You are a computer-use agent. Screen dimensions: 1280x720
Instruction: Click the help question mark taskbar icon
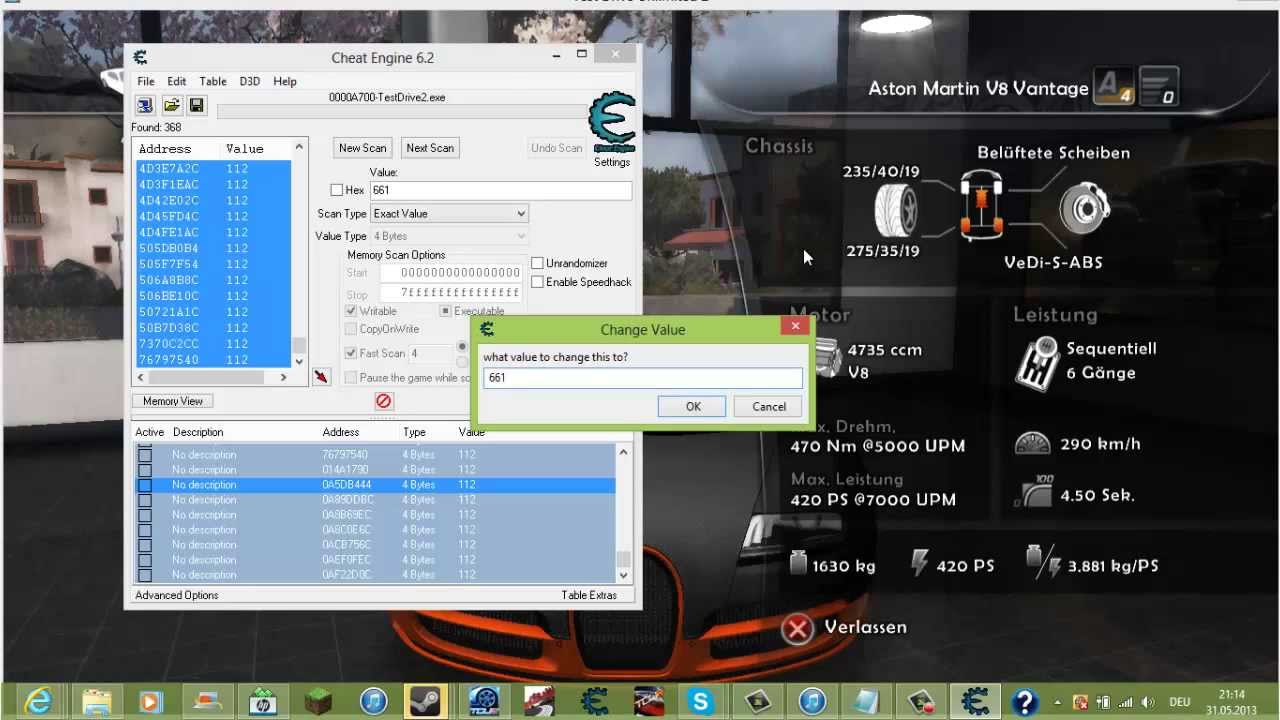[x=1024, y=701]
